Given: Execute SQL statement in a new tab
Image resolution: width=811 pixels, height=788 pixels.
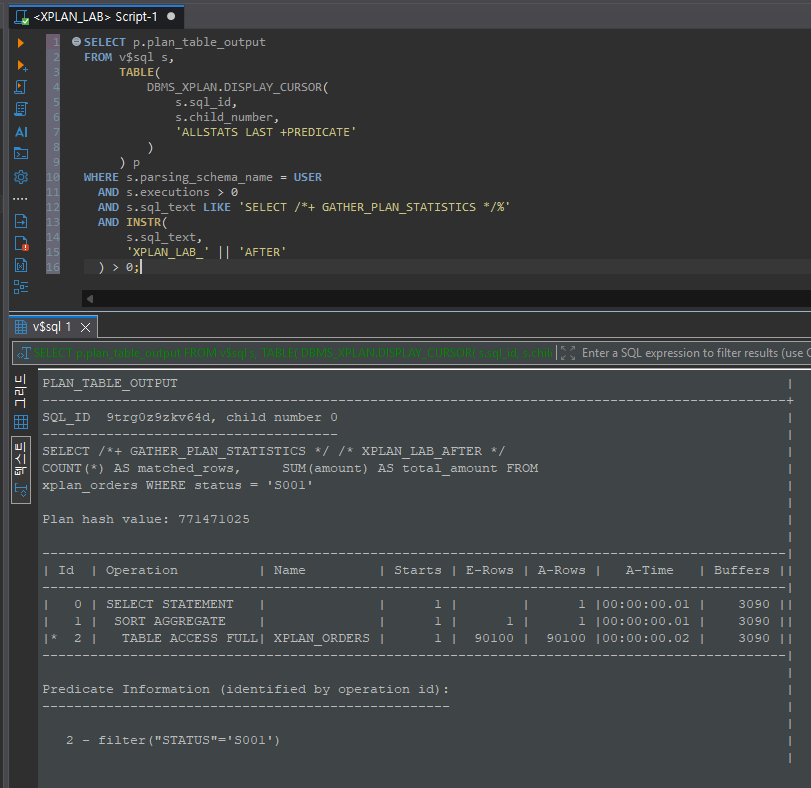Looking at the screenshot, I should (x=22, y=66).
